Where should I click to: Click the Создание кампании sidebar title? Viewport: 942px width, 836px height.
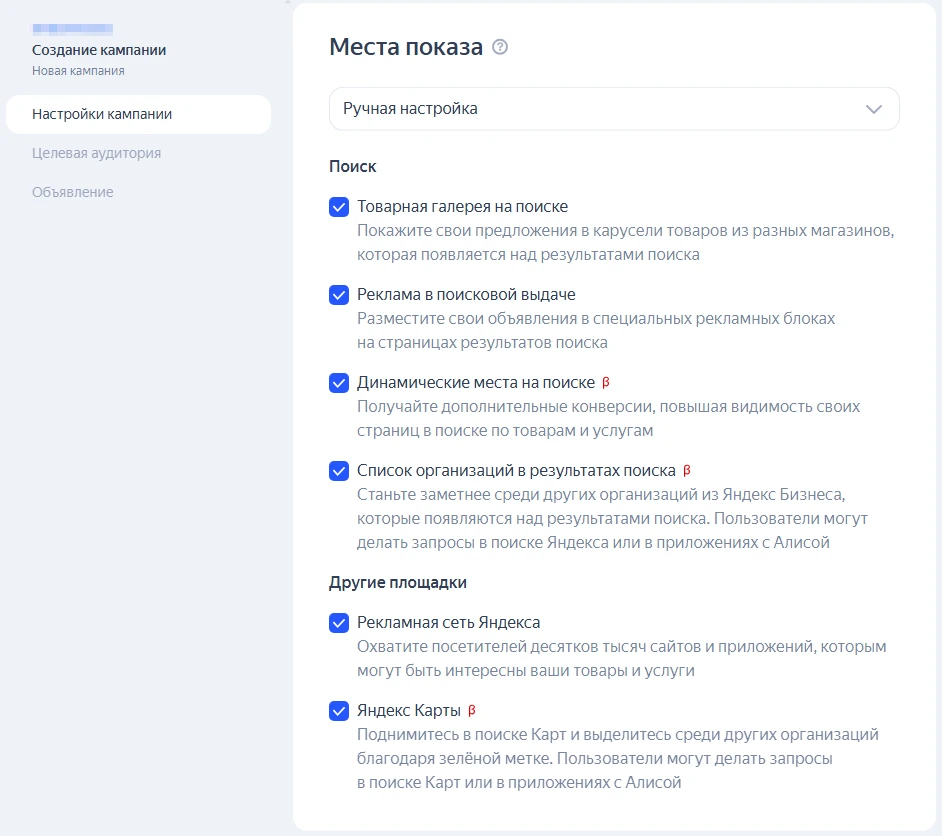pyautogui.click(x=99, y=50)
